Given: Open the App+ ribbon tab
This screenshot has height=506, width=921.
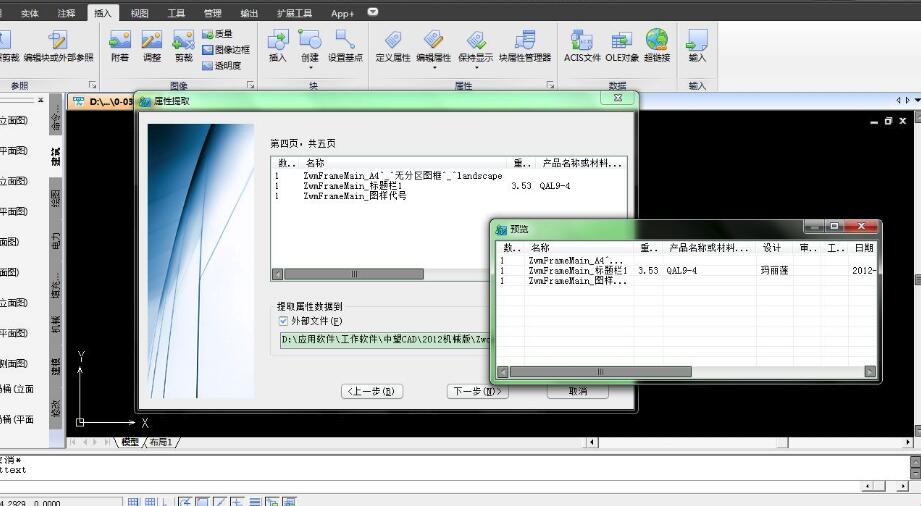Looking at the screenshot, I should point(342,13).
